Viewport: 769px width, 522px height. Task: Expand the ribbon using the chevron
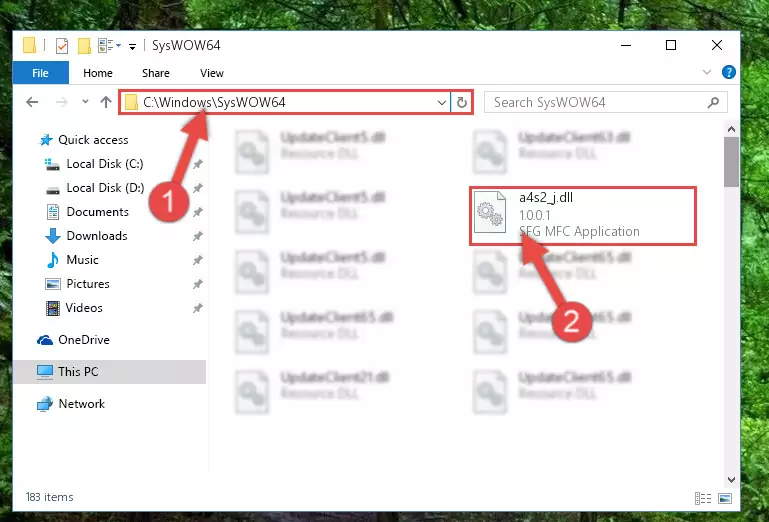[707, 72]
